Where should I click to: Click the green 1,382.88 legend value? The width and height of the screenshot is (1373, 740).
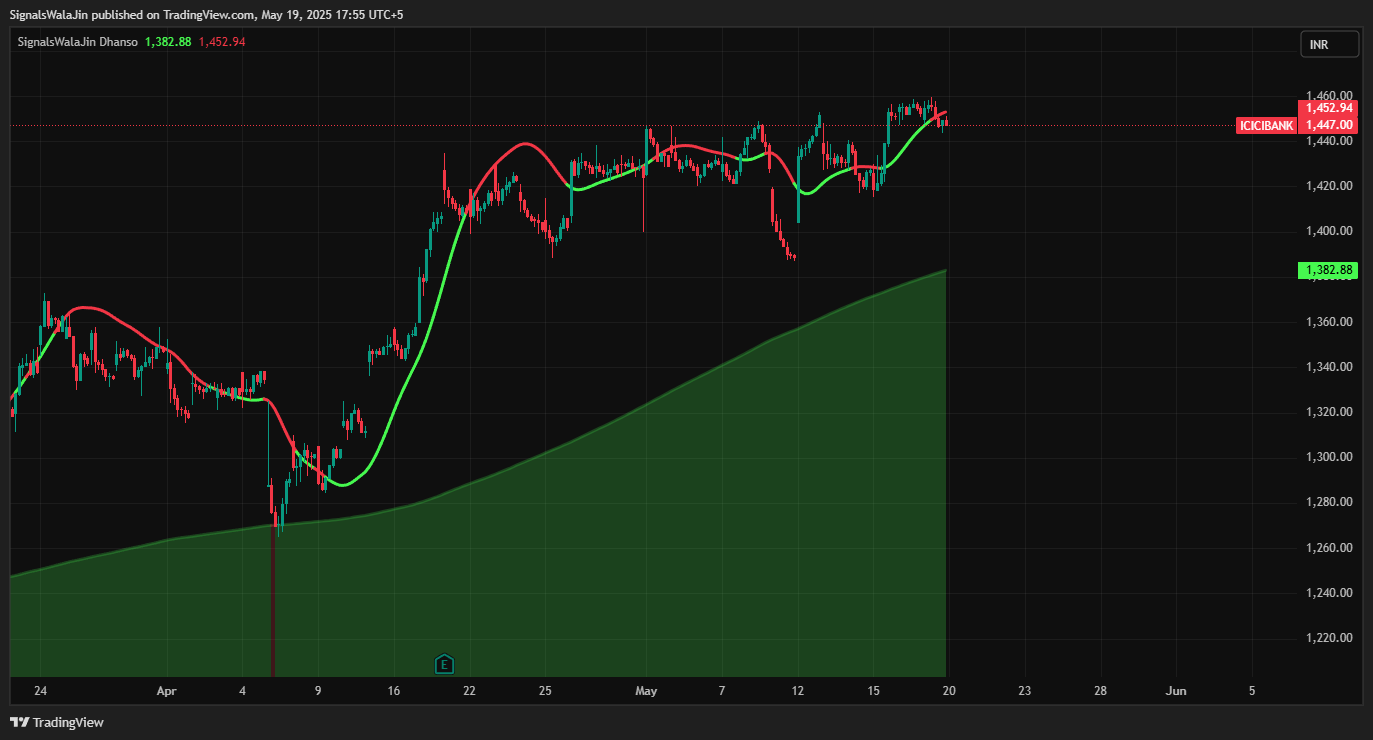pos(168,42)
